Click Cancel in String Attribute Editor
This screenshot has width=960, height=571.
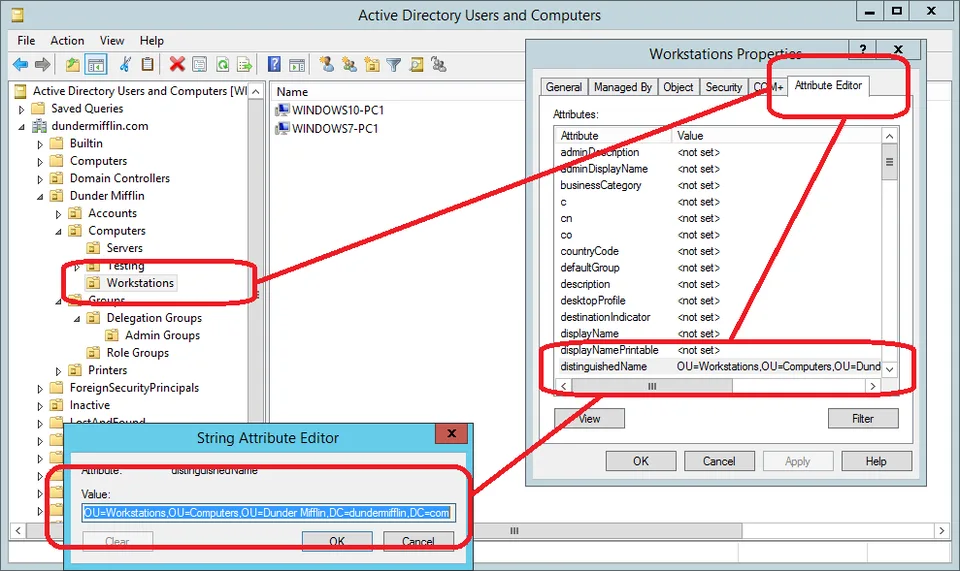[x=418, y=541]
